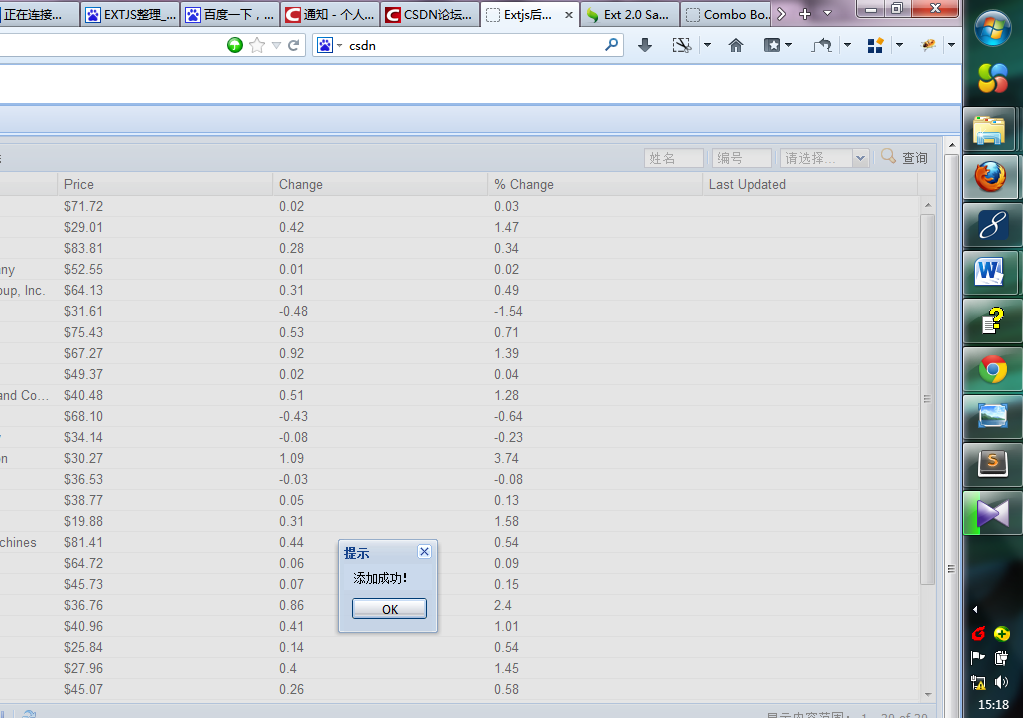Open Microsoft Word from the right-side dock
This screenshot has width=1023, height=718.
(x=991, y=272)
